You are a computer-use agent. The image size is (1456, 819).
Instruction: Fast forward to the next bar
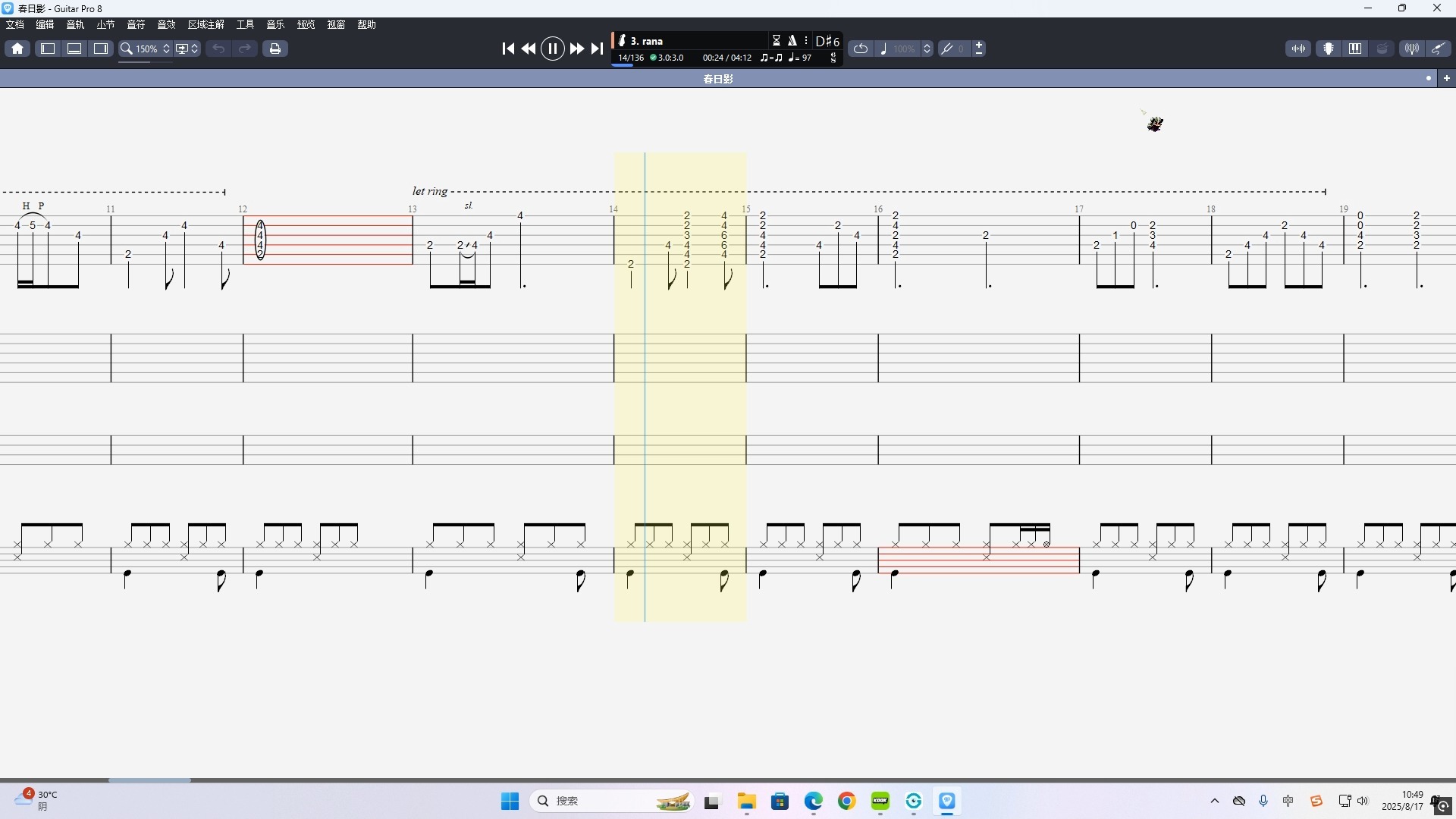point(577,49)
